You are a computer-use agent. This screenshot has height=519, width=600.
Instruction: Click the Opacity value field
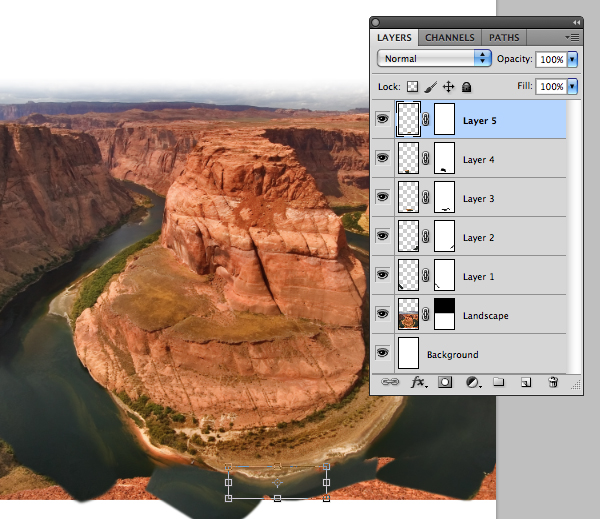coord(551,59)
